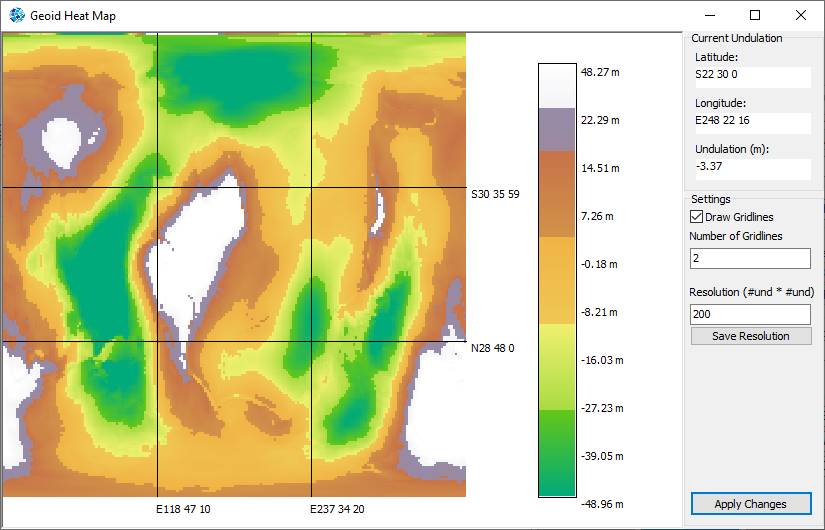Click the purple band of the color legend

pos(557,130)
